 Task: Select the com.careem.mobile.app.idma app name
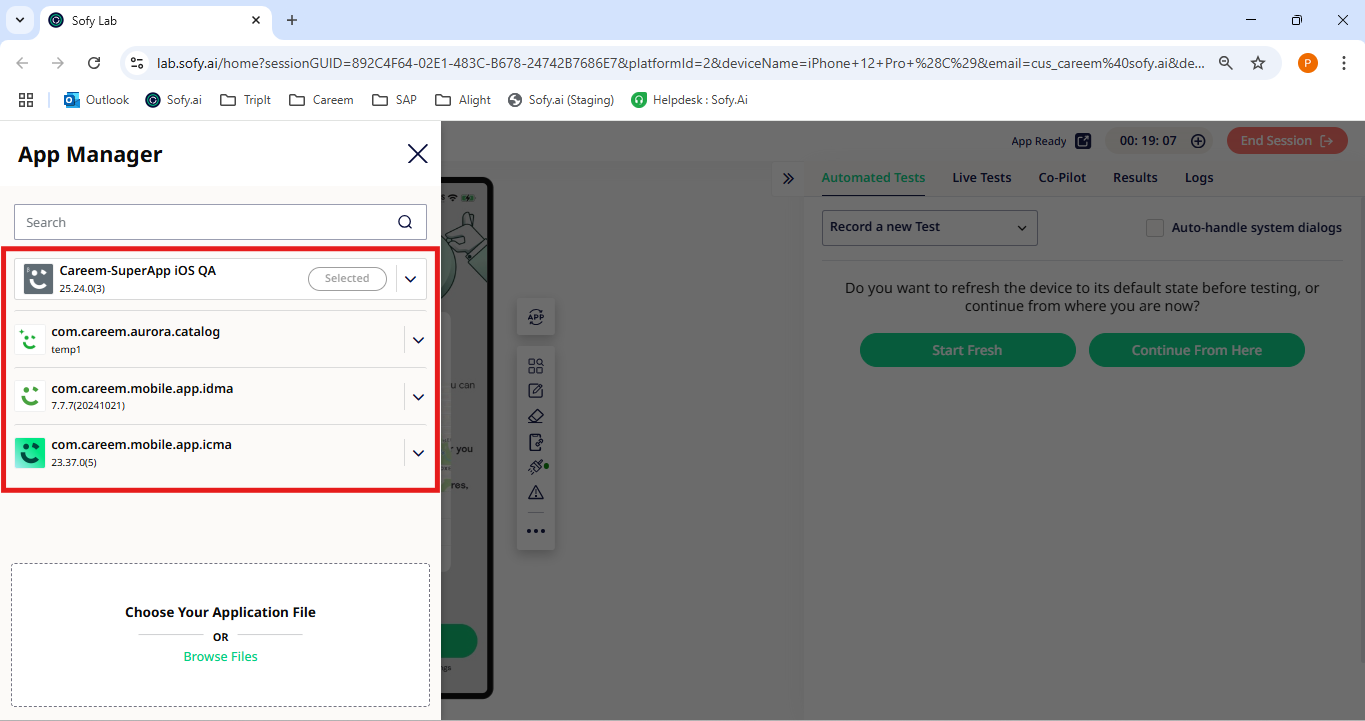pos(142,388)
